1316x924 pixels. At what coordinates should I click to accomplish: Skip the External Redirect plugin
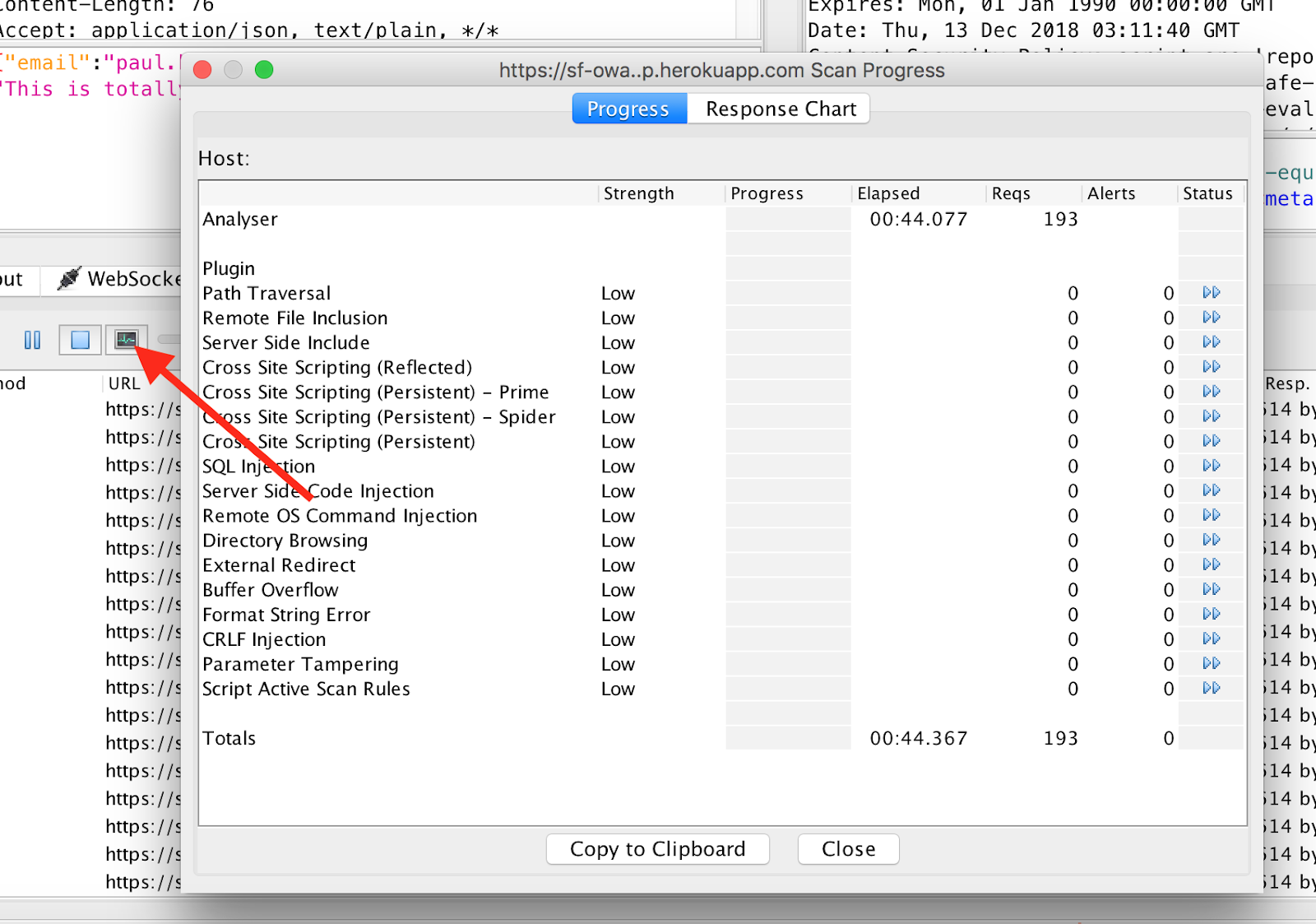tap(1210, 564)
